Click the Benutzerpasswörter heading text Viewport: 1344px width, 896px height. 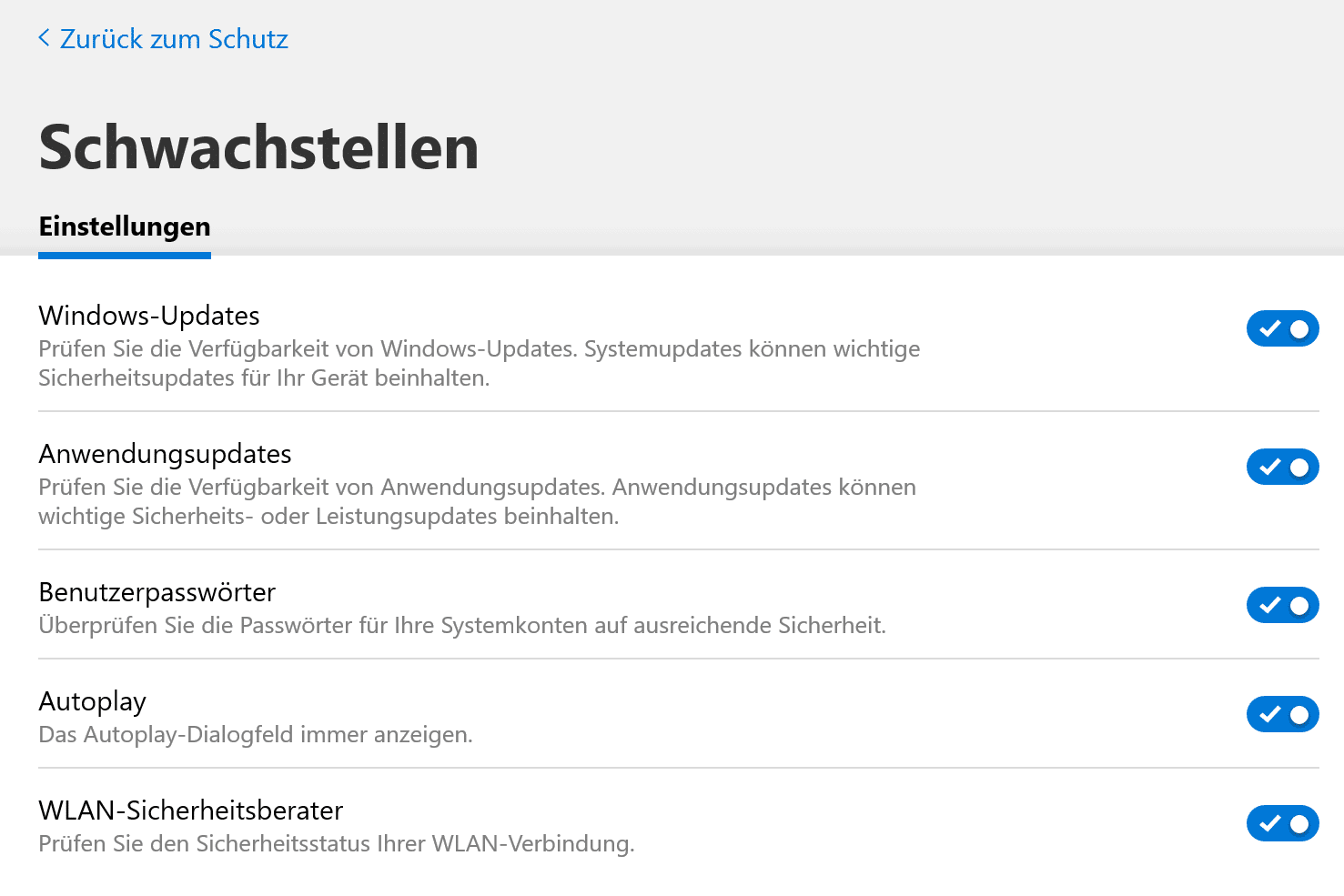[157, 592]
